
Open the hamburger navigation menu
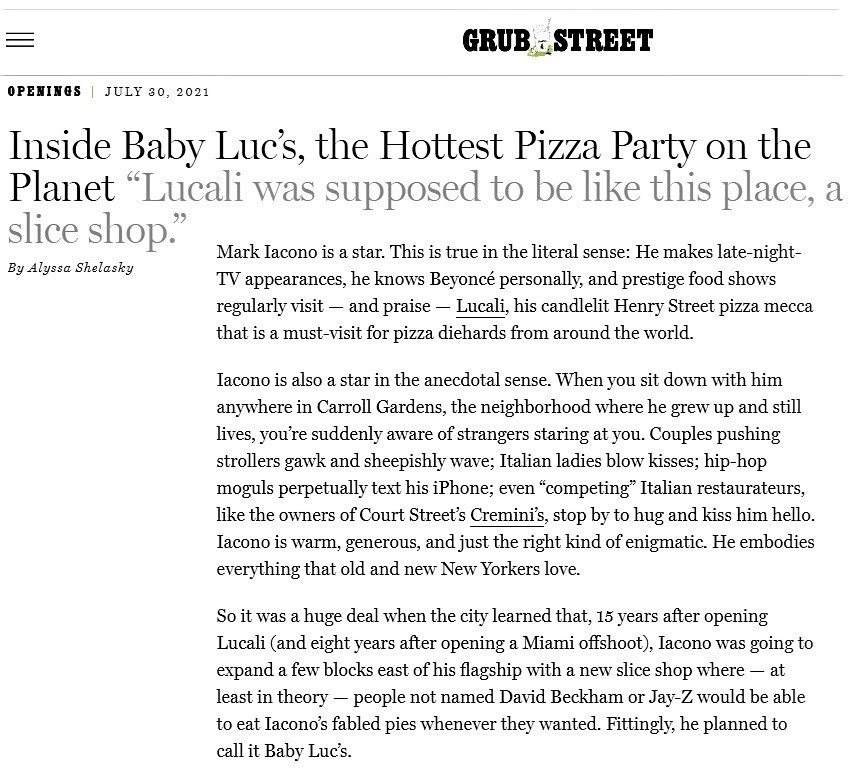point(20,40)
